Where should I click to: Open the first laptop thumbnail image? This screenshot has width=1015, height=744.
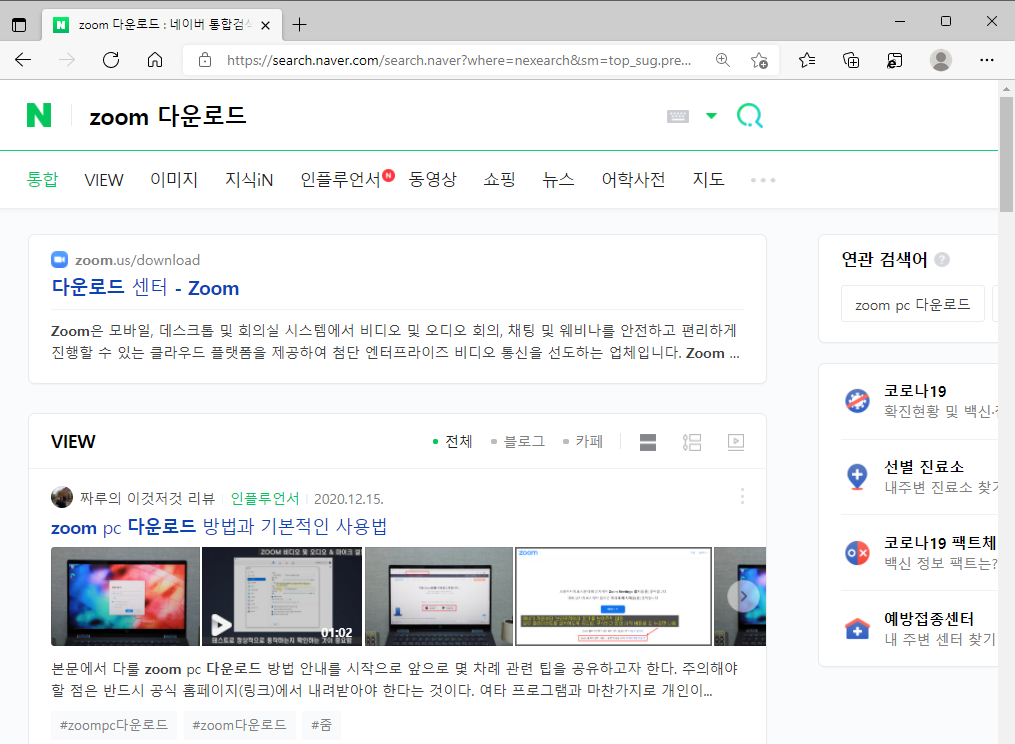[x=126, y=596]
